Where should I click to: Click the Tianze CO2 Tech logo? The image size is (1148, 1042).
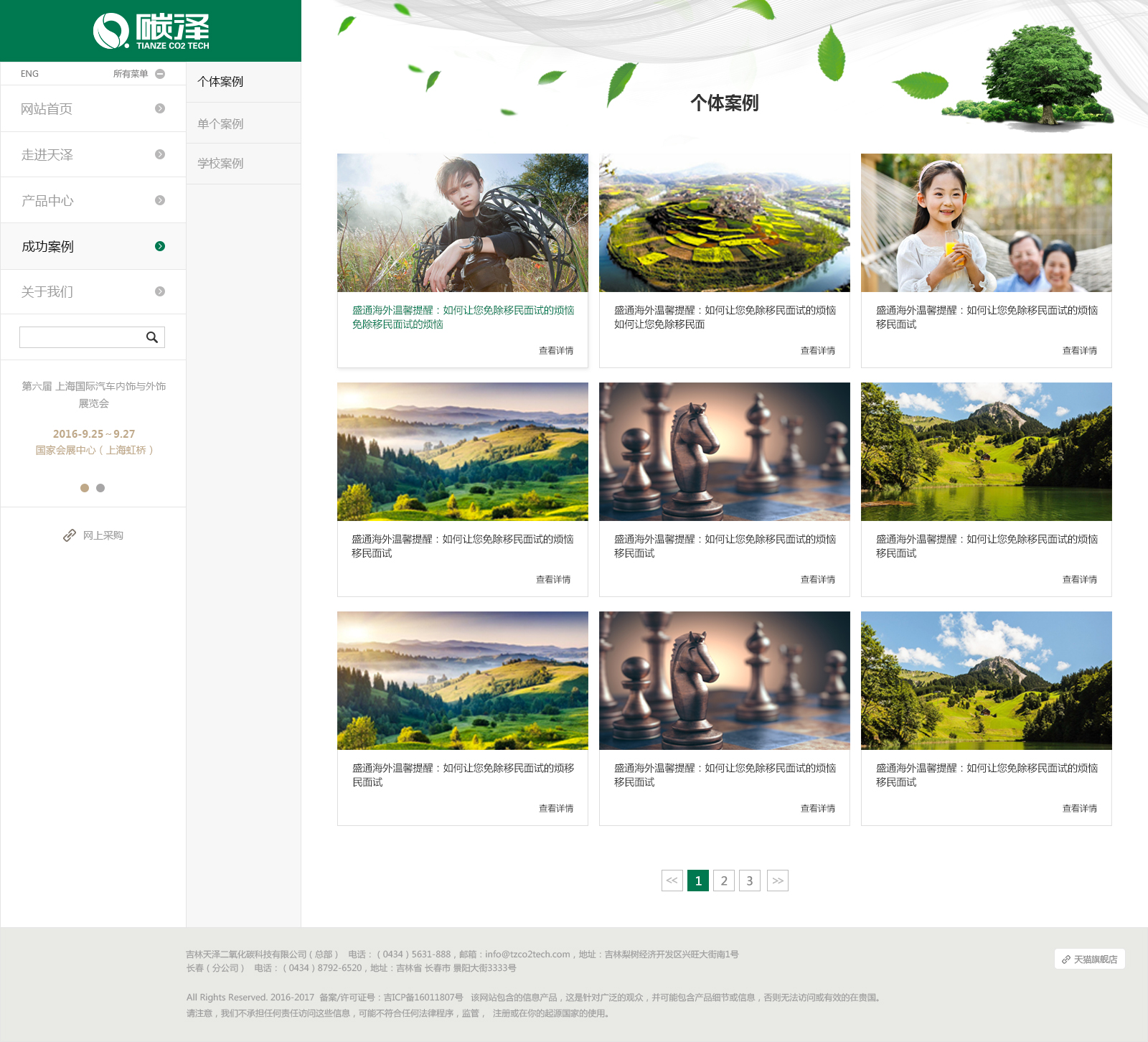click(151, 32)
